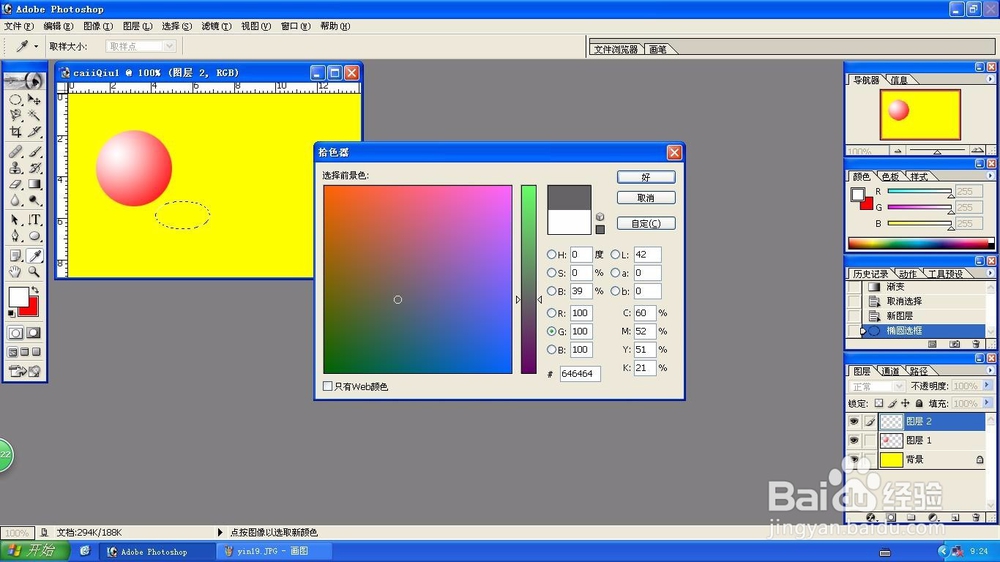1000x562 pixels.
Task: Select the Clone Stamp tool
Action: 15,168
